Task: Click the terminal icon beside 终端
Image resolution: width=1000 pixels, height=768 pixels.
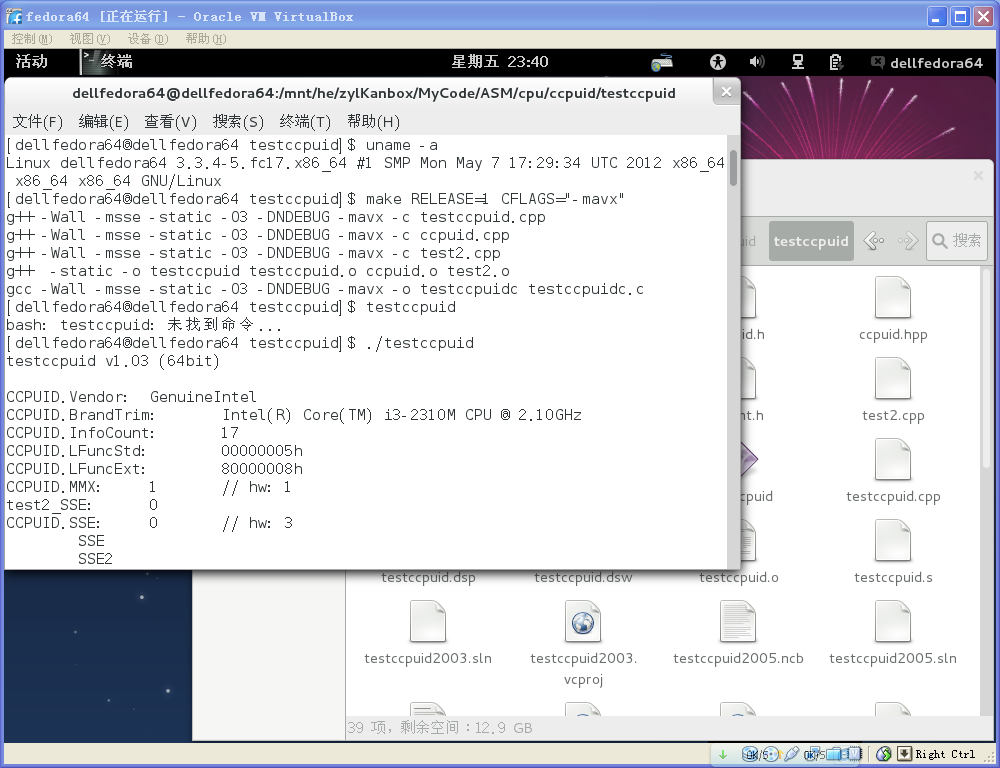Action: click(89, 62)
